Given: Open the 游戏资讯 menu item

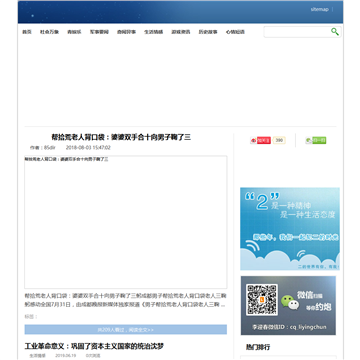Looking at the screenshot, I should click(x=181, y=32).
